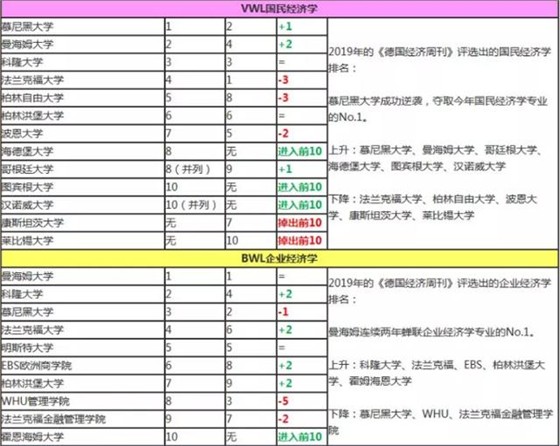Select the +2 change cell for VWL 曼海姆大学
This screenshot has height=446, width=560.
[x=302, y=44]
